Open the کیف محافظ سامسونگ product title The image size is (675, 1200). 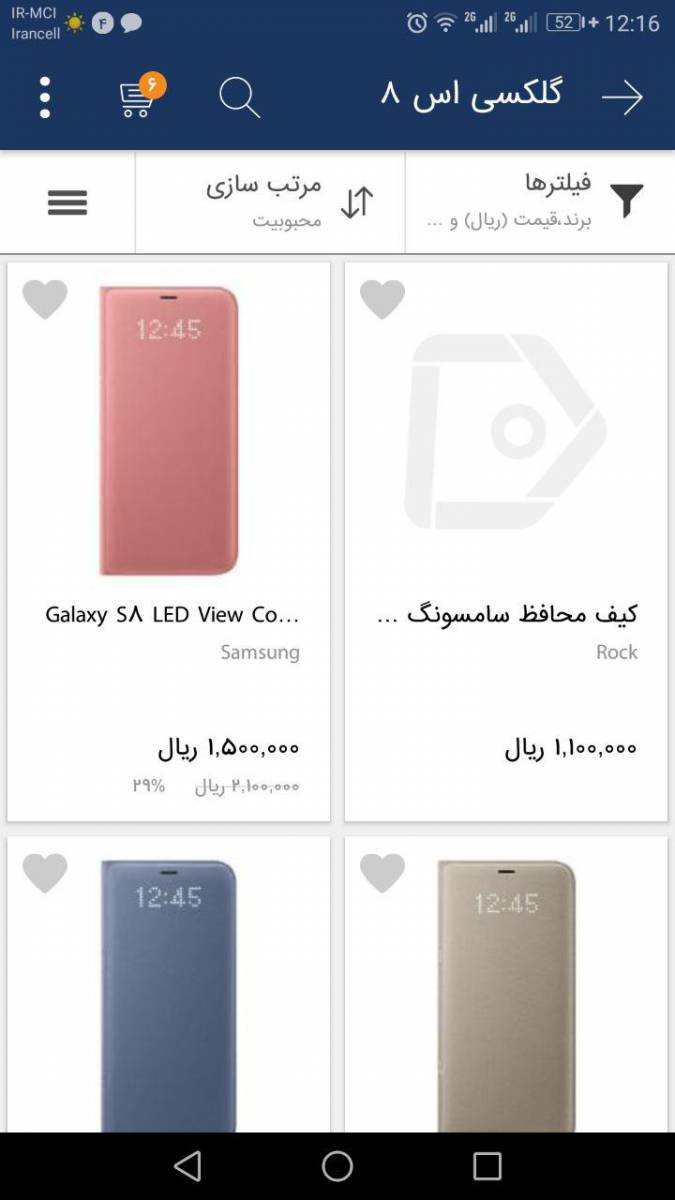[507, 615]
